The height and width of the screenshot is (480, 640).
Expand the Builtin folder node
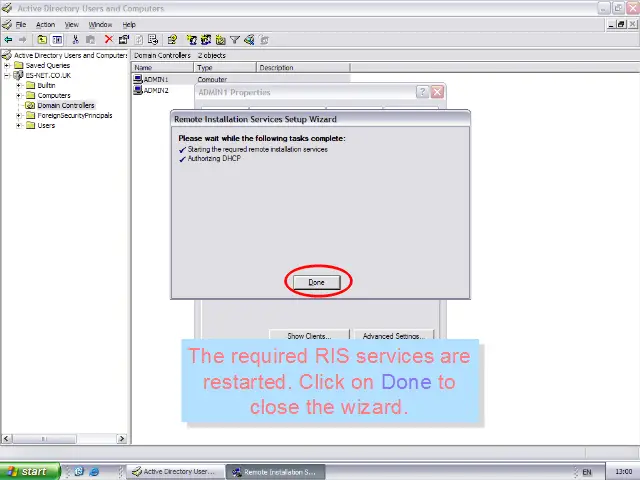(x=19, y=85)
